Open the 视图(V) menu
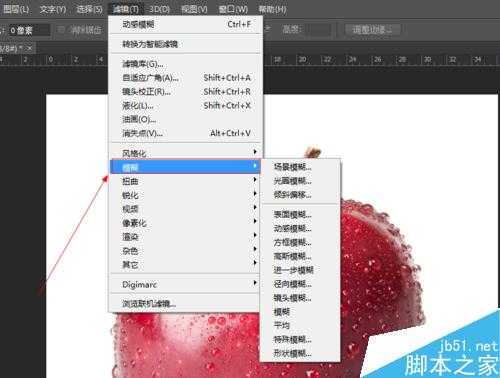 tap(194, 9)
